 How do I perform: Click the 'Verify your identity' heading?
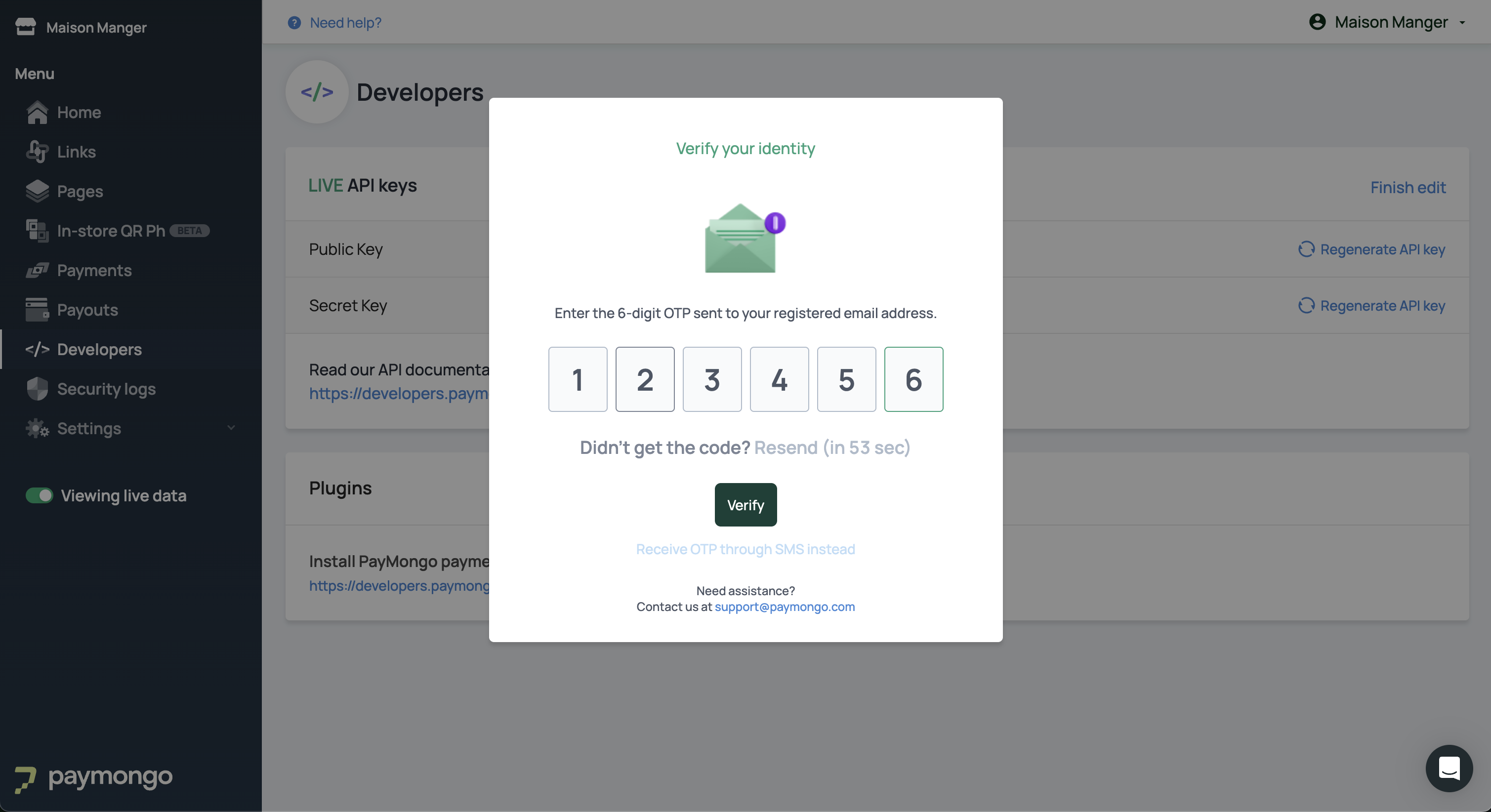745,149
